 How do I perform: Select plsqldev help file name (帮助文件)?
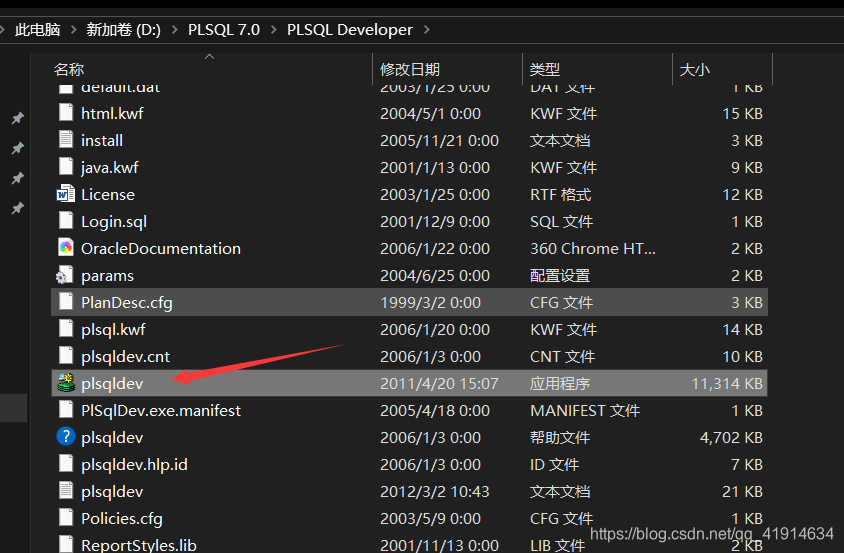pyautogui.click(x=112, y=437)
